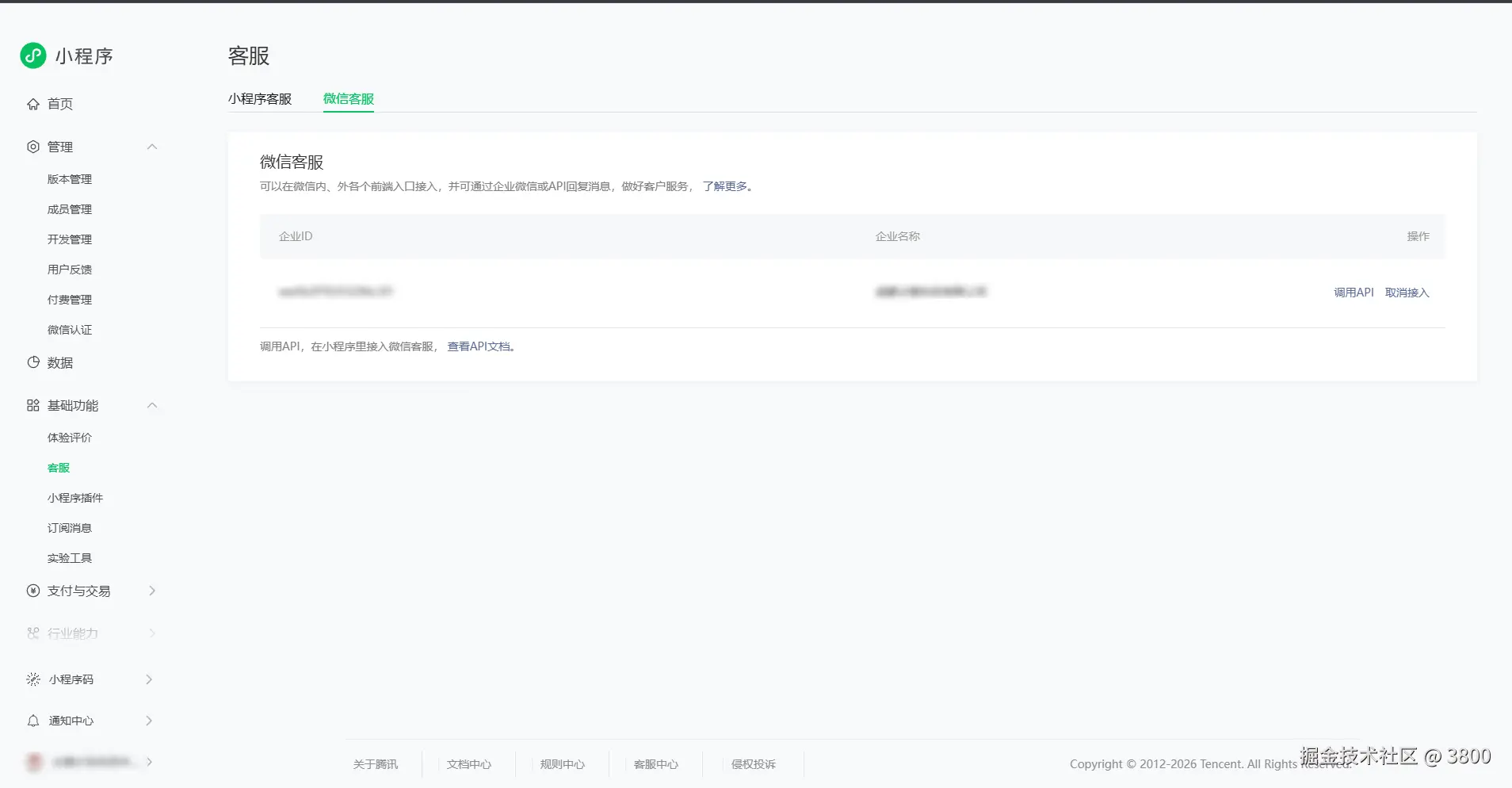Open 版本管理 in the sidebar

[x=70, y=179]
